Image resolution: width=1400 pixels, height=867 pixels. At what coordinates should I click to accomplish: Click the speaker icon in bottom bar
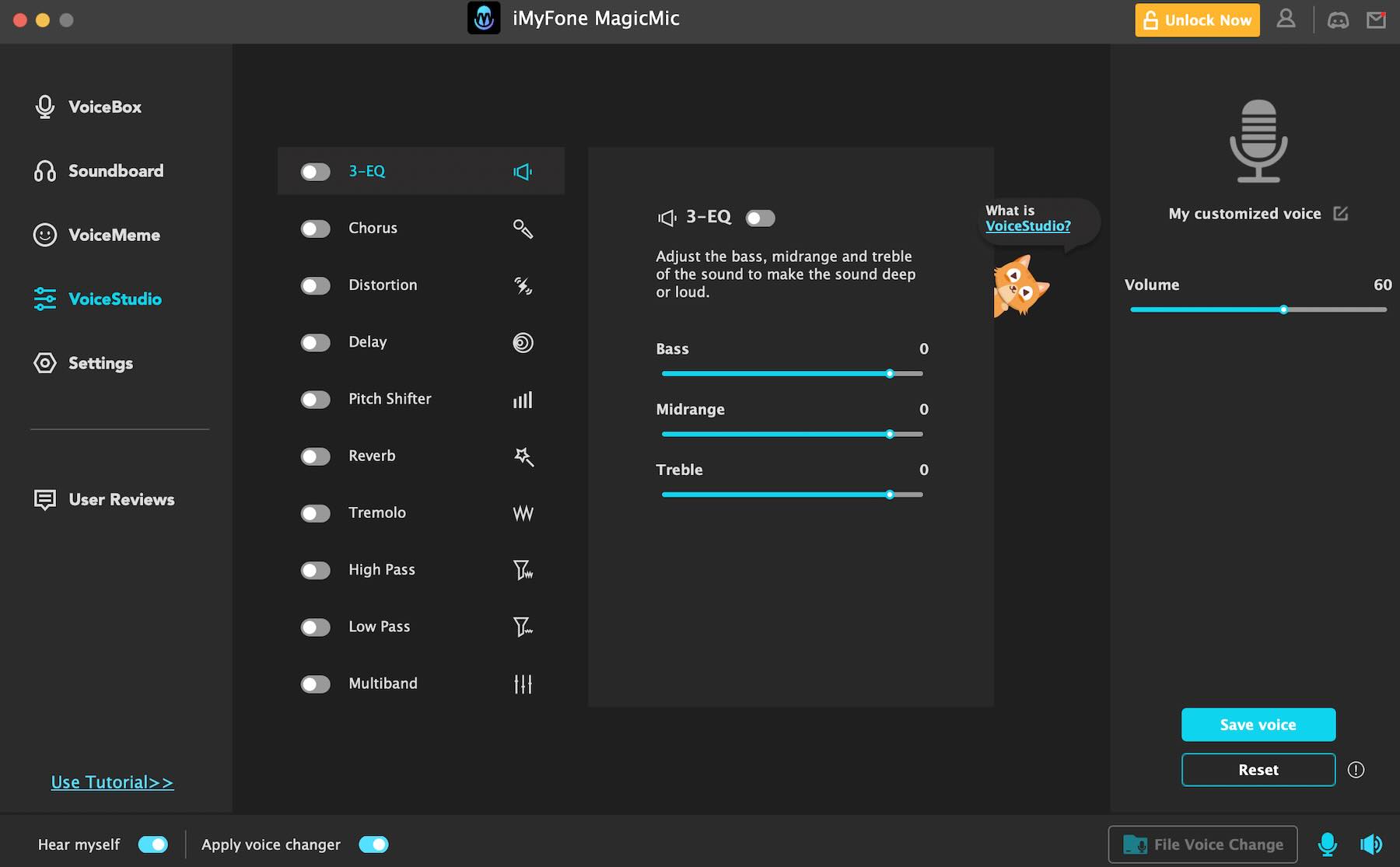coord(1370,844)
